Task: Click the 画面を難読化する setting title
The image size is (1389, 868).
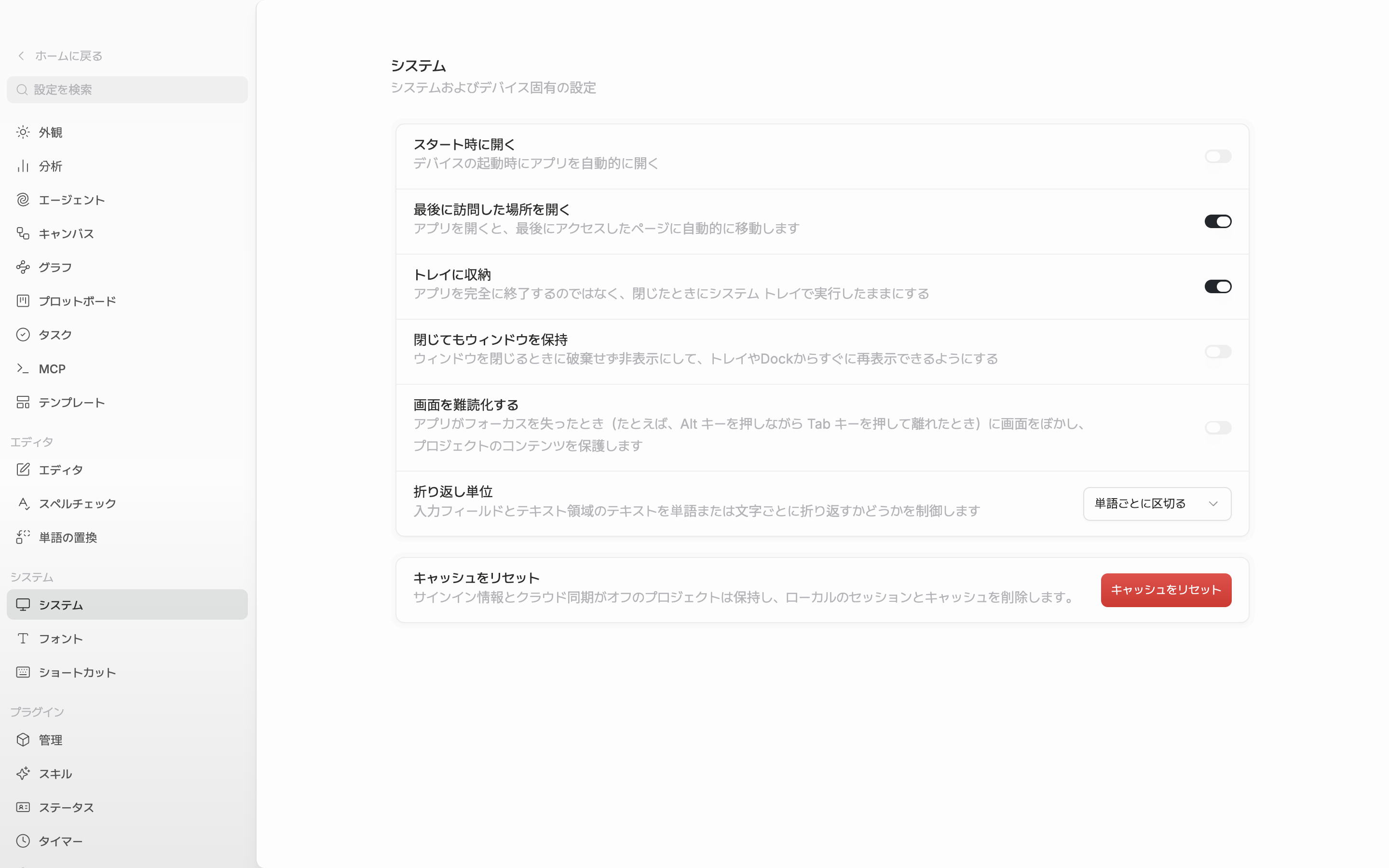Action: coord(466,405)
